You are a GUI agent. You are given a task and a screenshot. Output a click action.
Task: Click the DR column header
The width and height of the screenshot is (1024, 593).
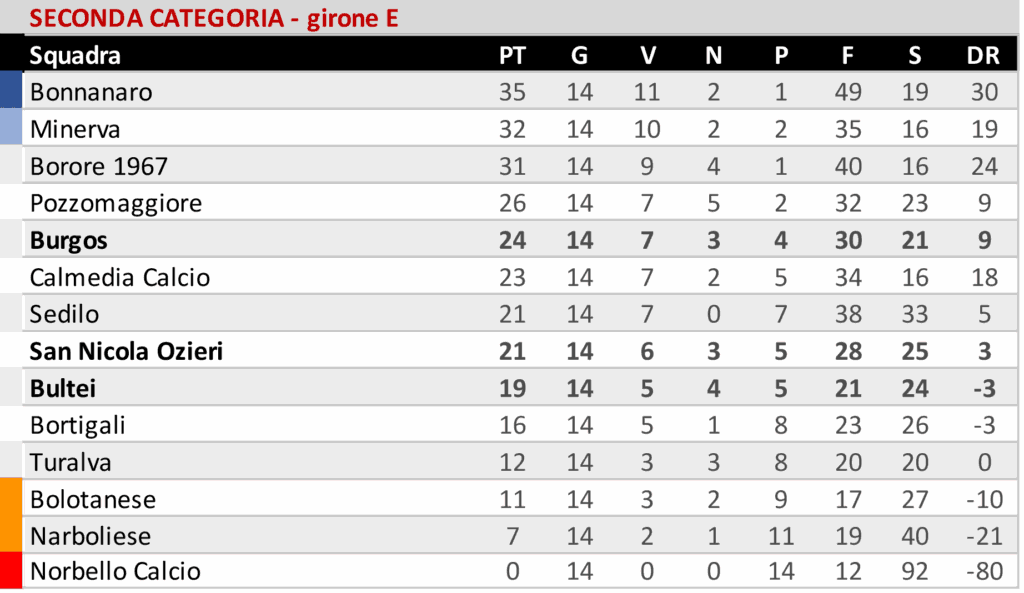(x=983, y=56)
